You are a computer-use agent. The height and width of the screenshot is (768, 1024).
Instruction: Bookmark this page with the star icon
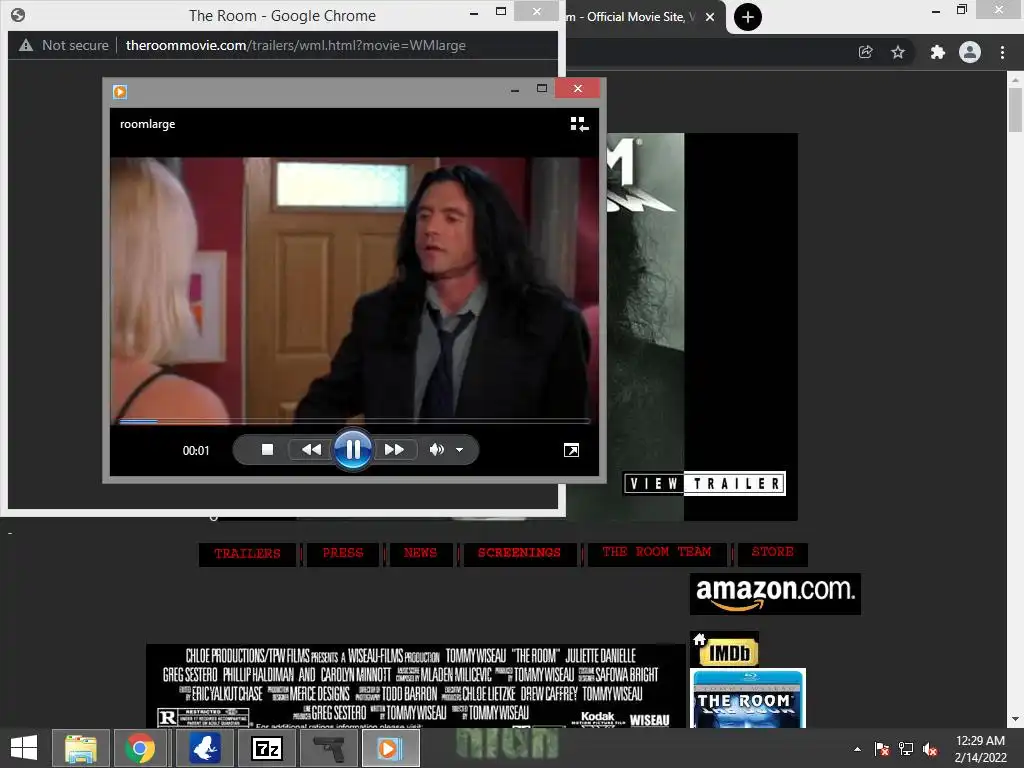898,52
